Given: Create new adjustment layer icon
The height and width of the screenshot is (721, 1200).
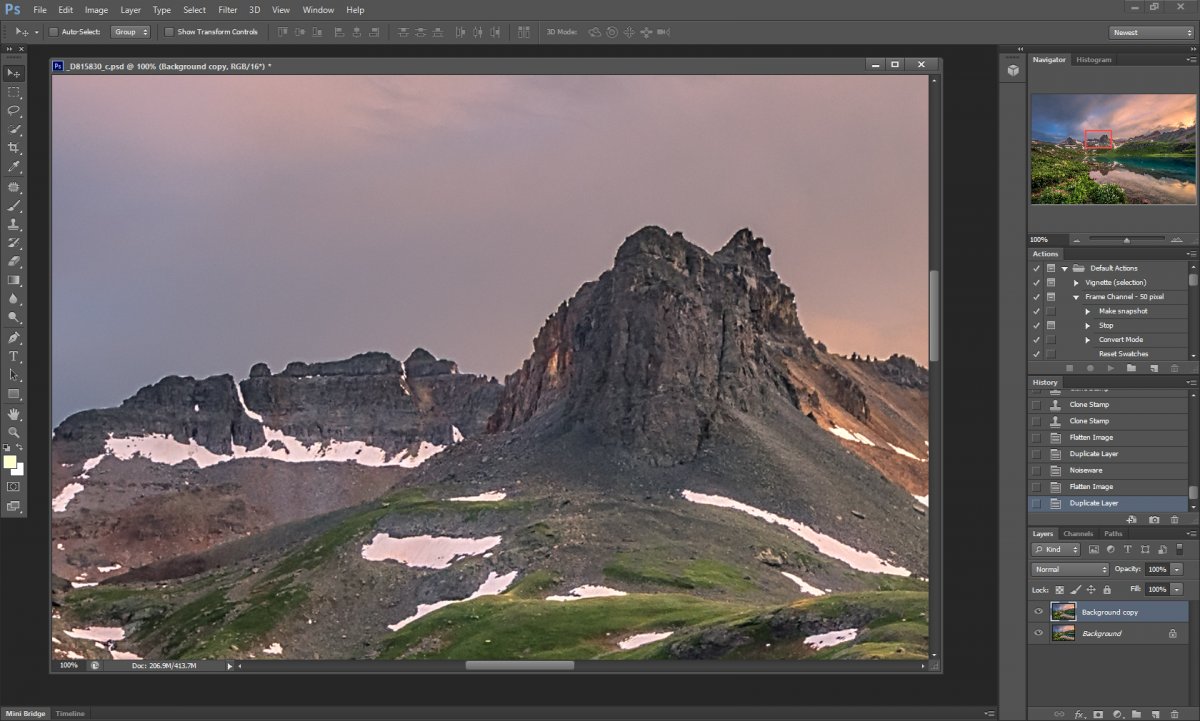Looking at the screenshot, I should click(x=1117, y=715).
